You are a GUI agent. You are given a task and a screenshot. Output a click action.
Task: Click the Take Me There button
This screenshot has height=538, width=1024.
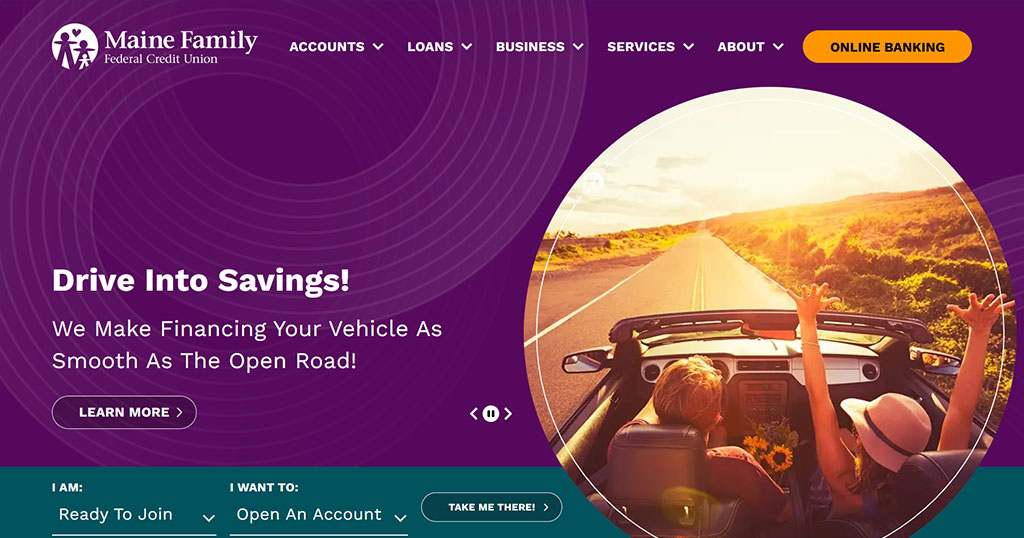coord(492,507)
